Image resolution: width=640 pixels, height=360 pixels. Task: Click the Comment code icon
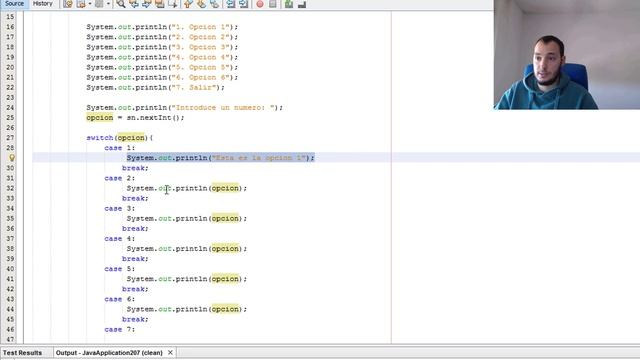click(289, 4)
